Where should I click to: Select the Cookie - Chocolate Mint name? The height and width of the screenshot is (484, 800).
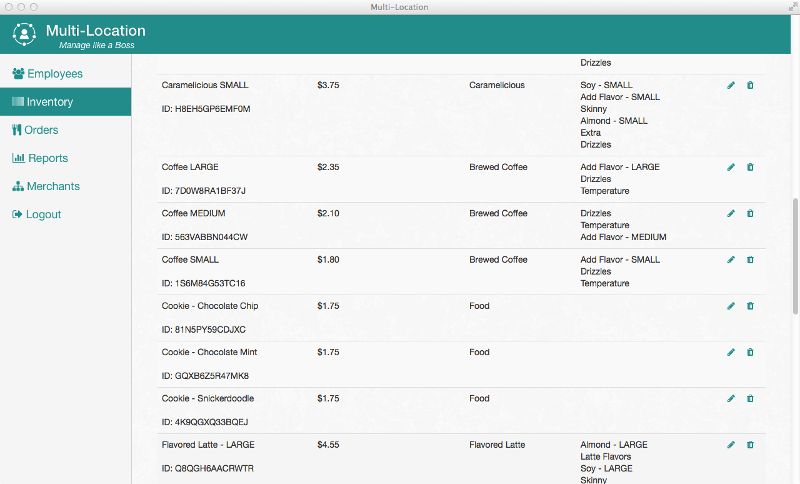click(x=209, y=352)
